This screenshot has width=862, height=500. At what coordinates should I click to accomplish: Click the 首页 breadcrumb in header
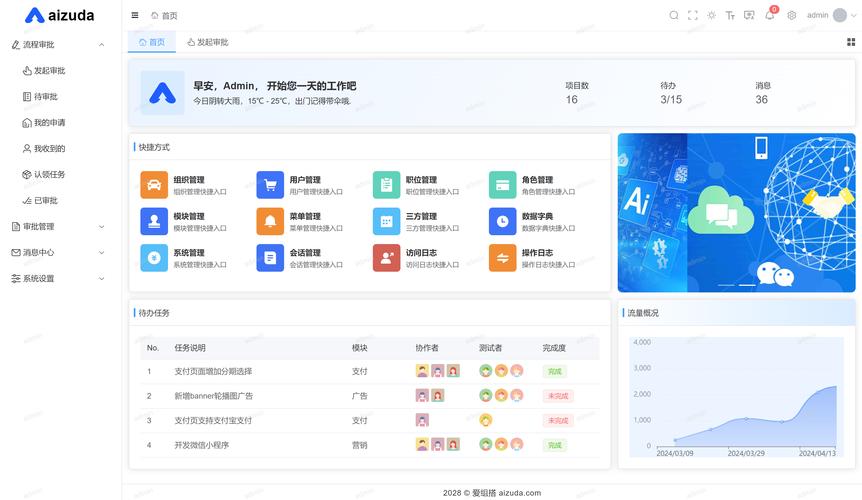point(164,15)
